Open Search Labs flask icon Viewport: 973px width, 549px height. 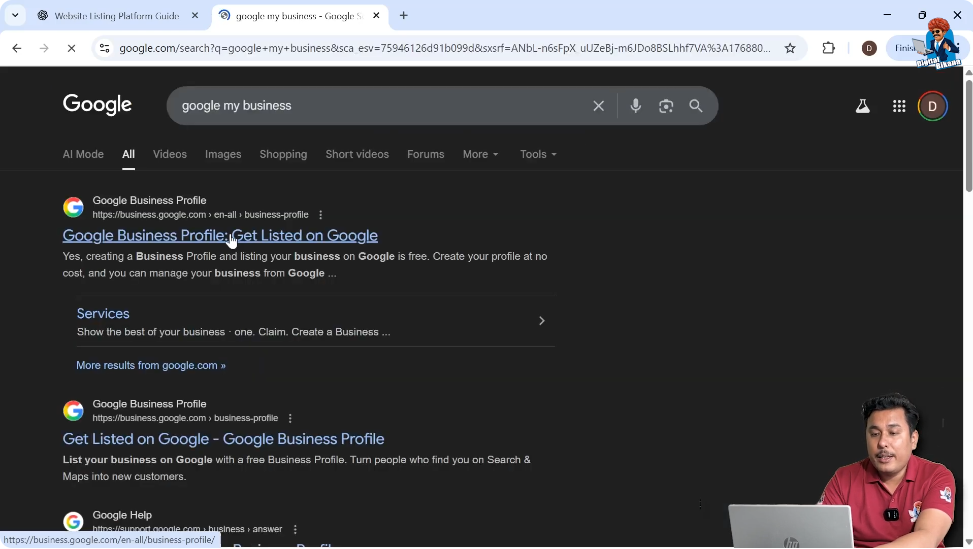[x=863, y=106]
